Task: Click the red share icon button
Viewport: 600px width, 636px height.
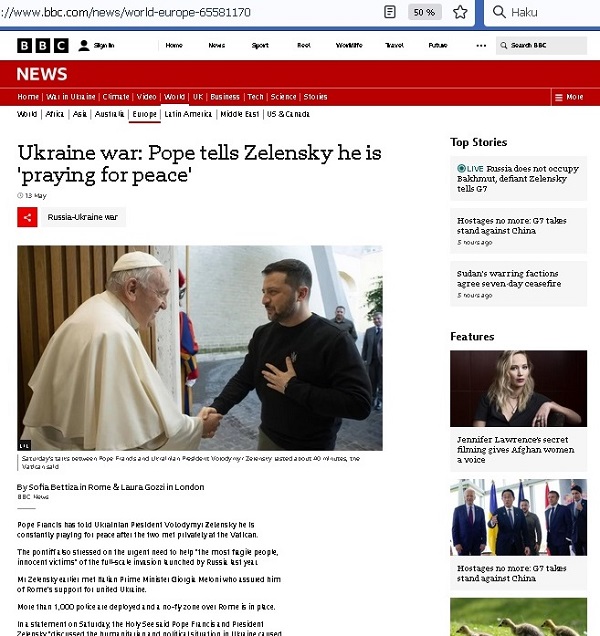Action: pos(27,217)
